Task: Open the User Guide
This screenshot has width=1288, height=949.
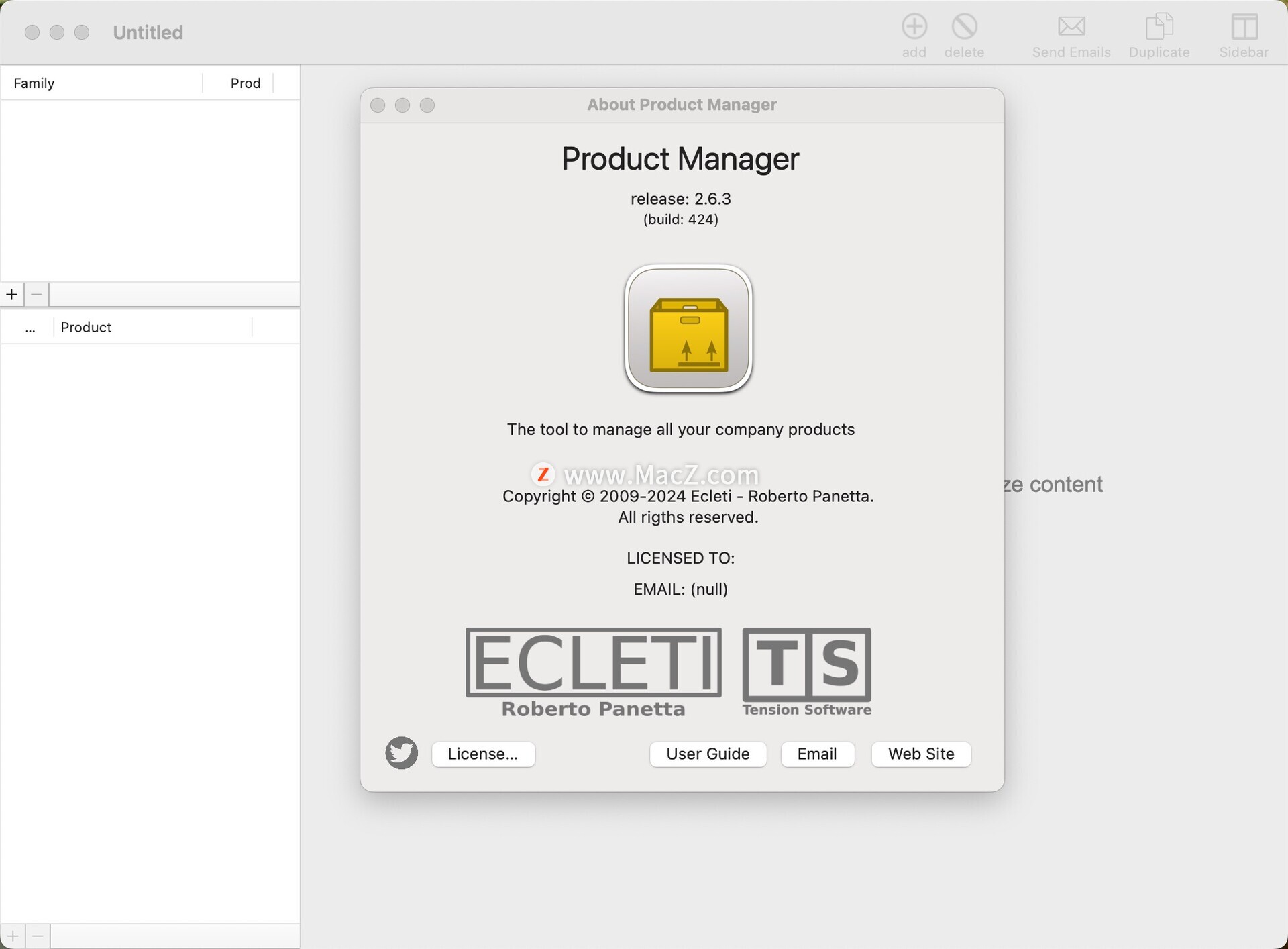Action: point(708,754)
